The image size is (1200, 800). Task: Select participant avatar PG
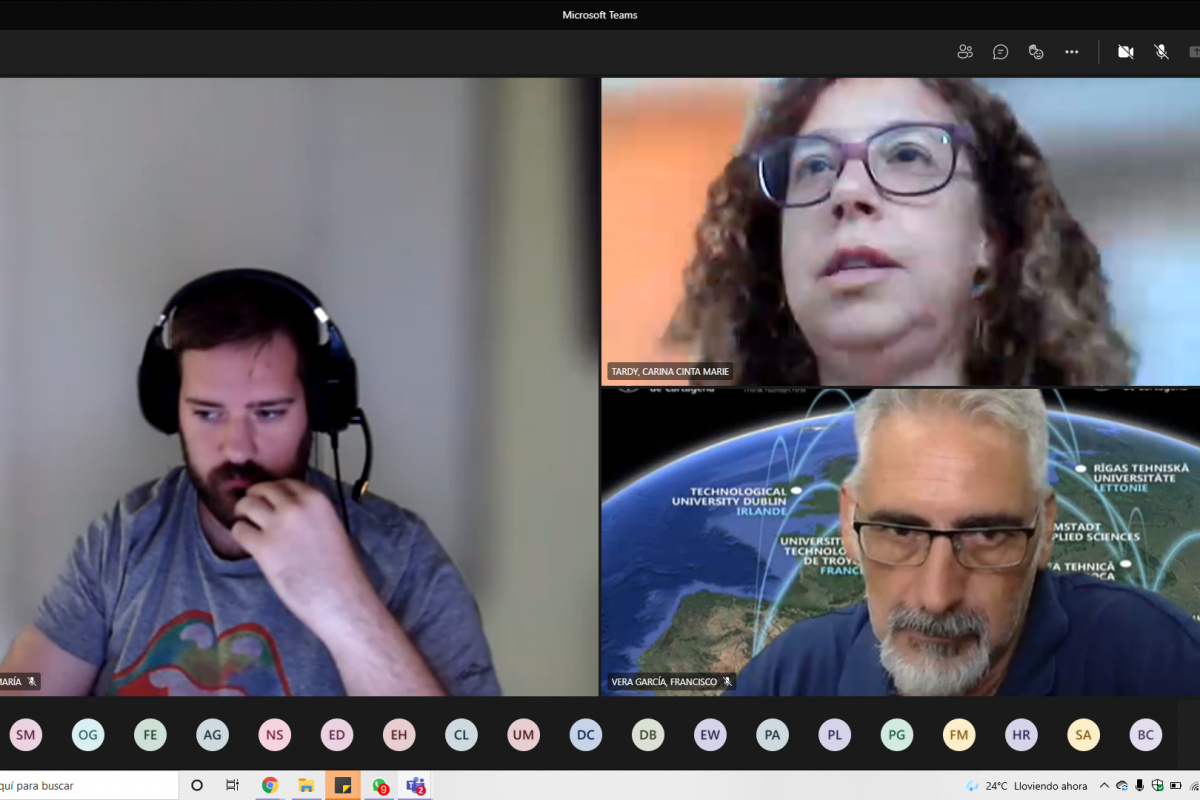pyautogui.click(x=897, y=735)
